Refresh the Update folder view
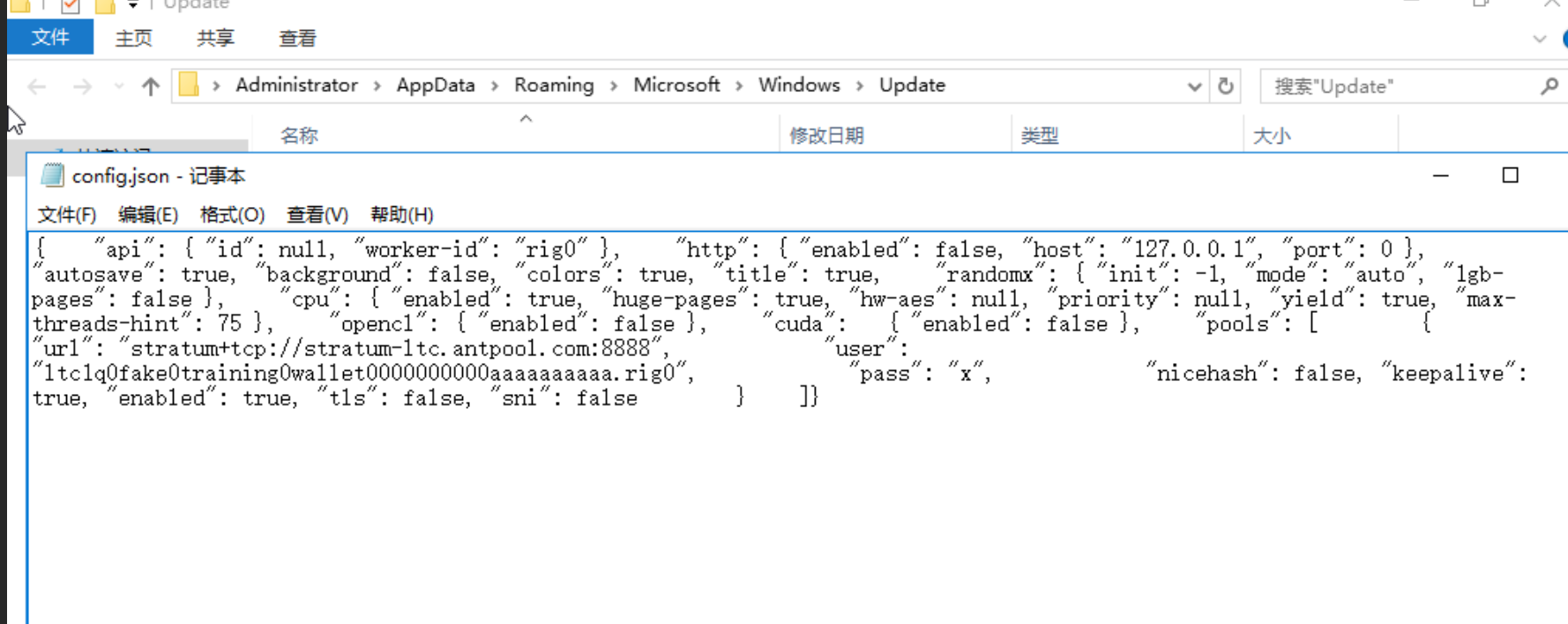 pos(1226,86)
